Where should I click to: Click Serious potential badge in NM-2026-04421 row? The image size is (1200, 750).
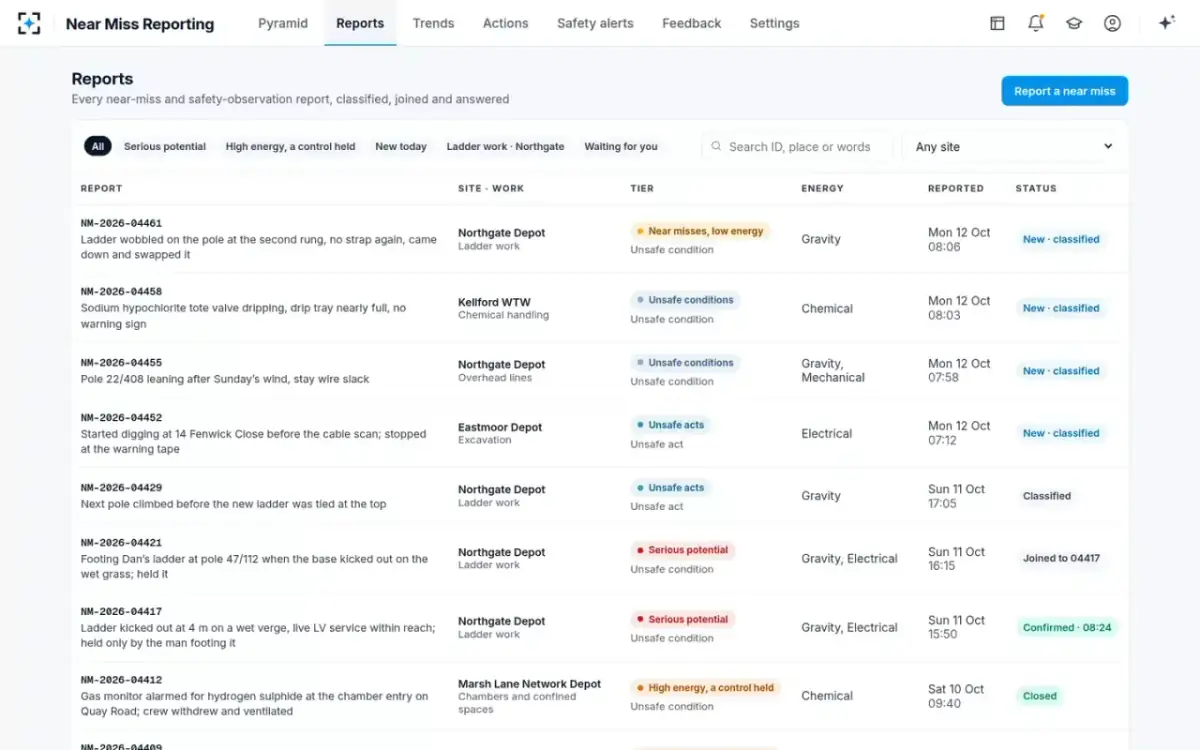click(682, 550)
